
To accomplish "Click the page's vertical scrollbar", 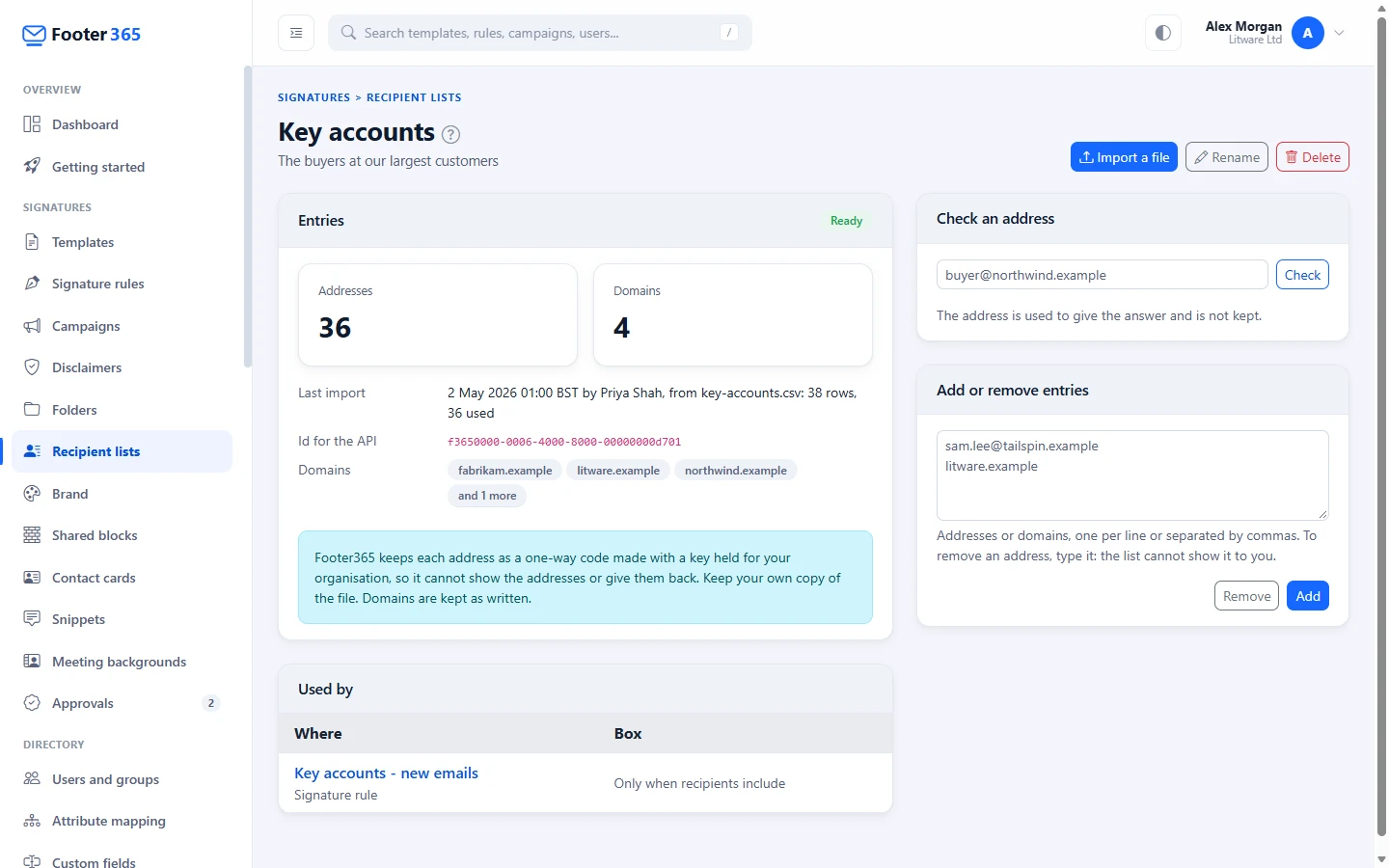I will click(1381, 424).
